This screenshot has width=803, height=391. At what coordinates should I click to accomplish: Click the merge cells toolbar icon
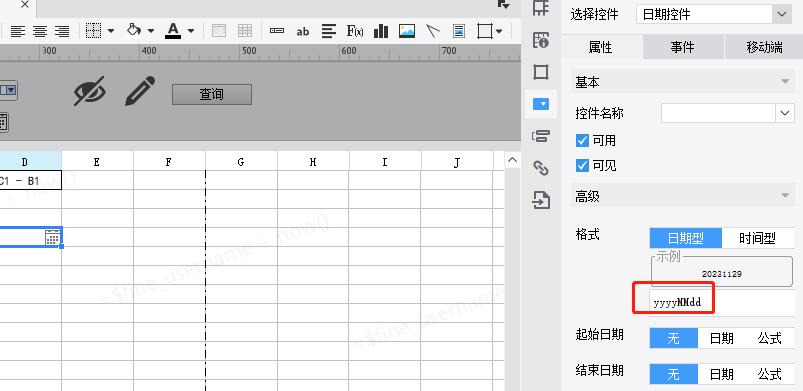click(219, 31)
